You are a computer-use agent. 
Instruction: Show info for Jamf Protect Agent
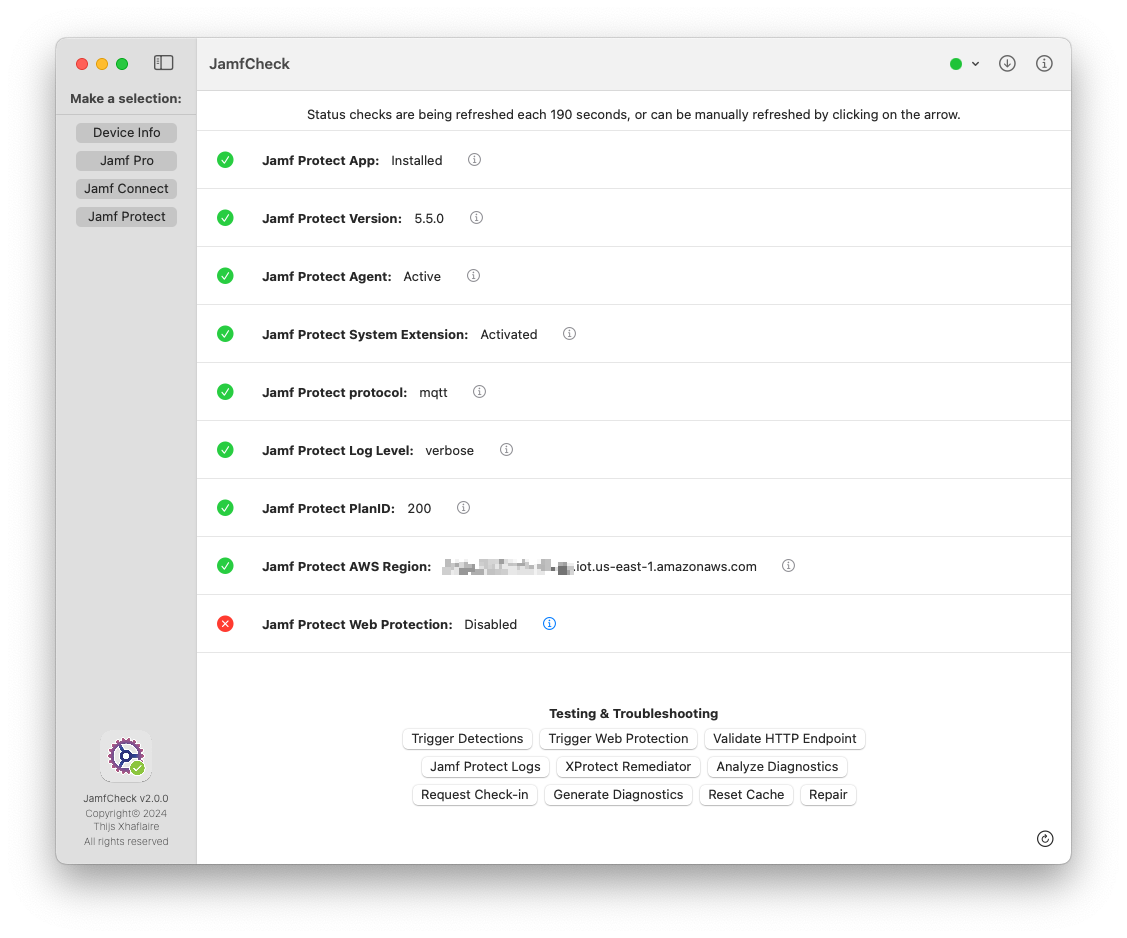[473, 276]
